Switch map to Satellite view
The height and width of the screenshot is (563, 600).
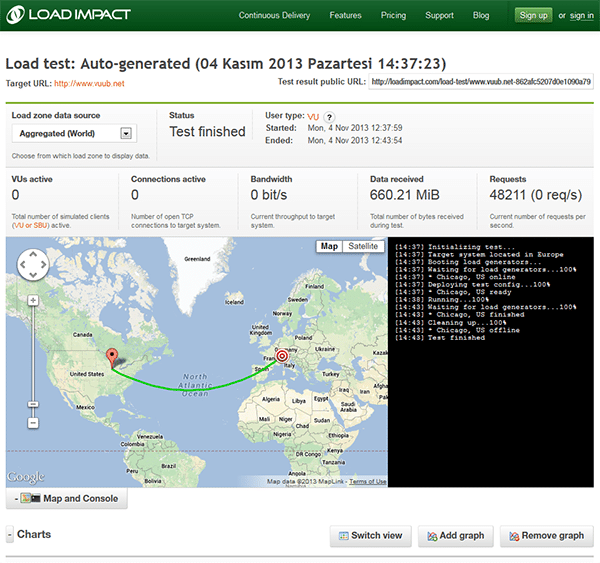[363, 246]
